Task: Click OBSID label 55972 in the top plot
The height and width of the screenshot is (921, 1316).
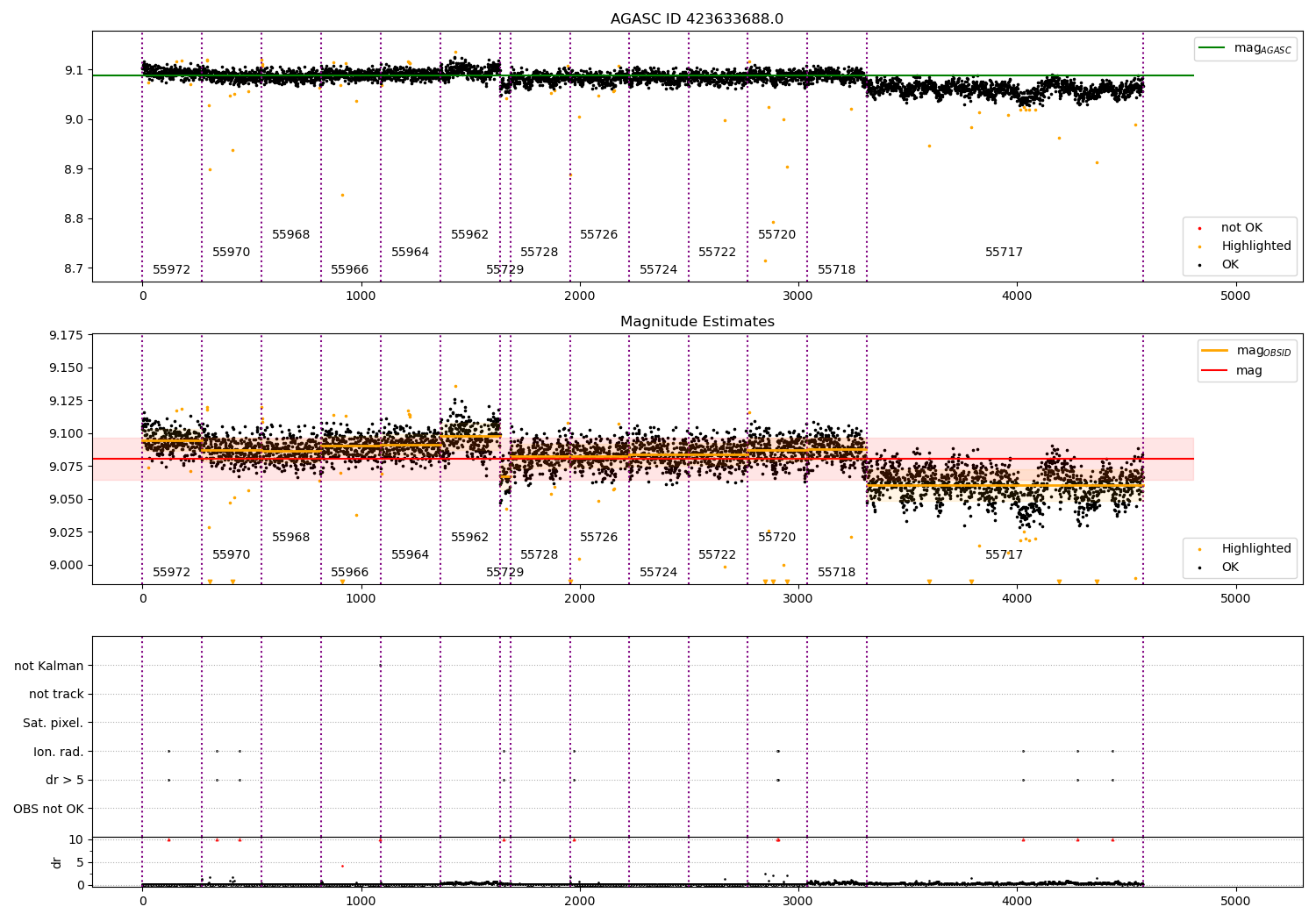Action: pos(171,270)
